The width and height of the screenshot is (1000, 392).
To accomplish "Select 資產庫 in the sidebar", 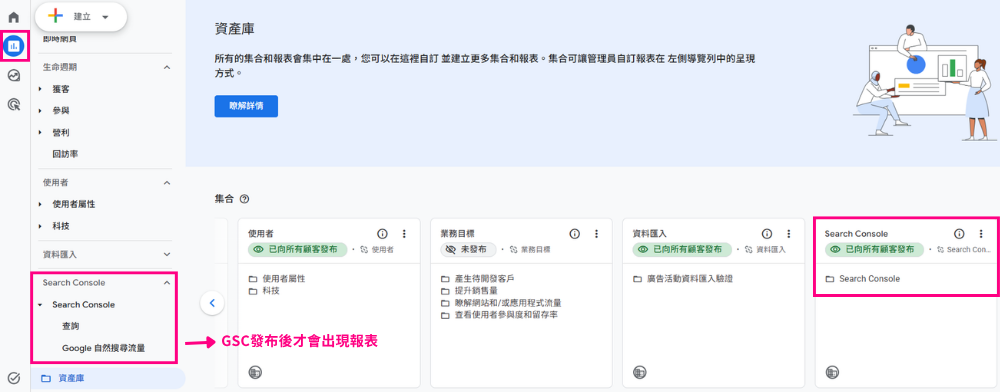I will 108,379.
